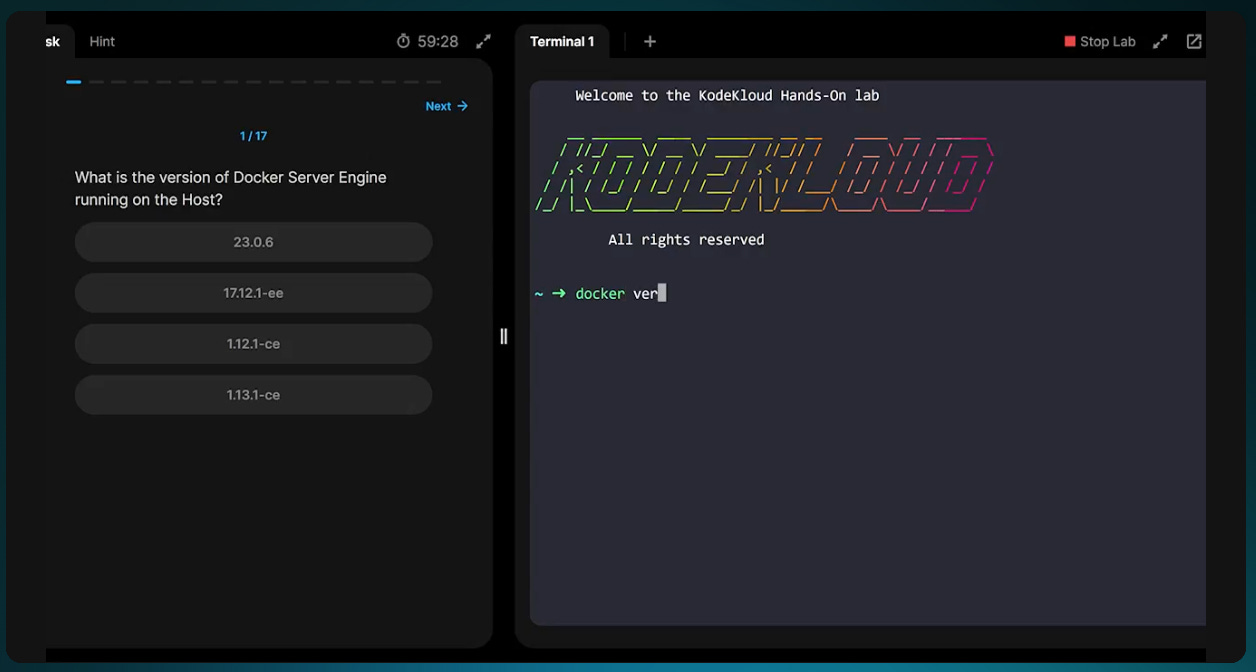
Task: Choose answer 17.12.1-ee
Action: [253, 293]
